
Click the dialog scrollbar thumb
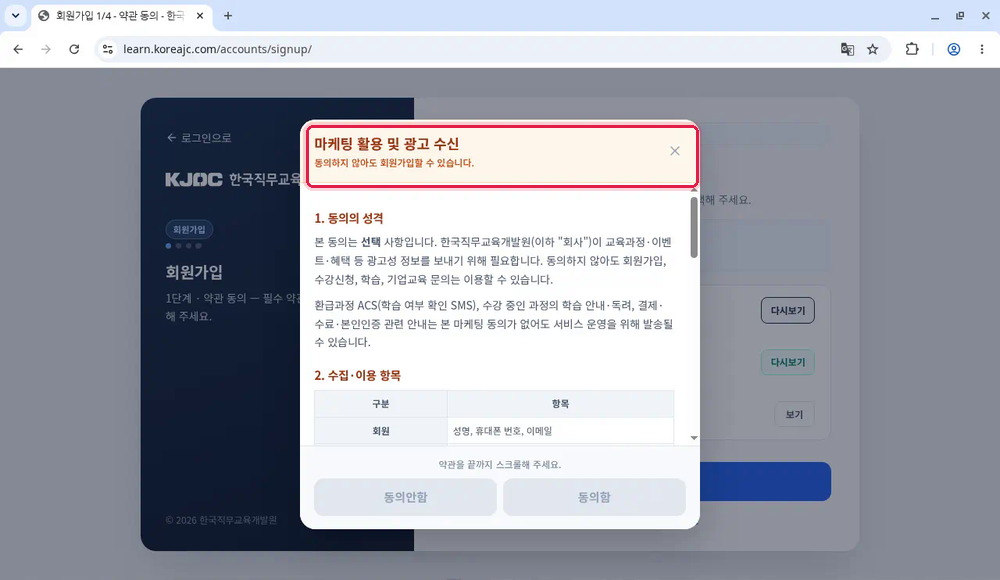click(694, 227)
